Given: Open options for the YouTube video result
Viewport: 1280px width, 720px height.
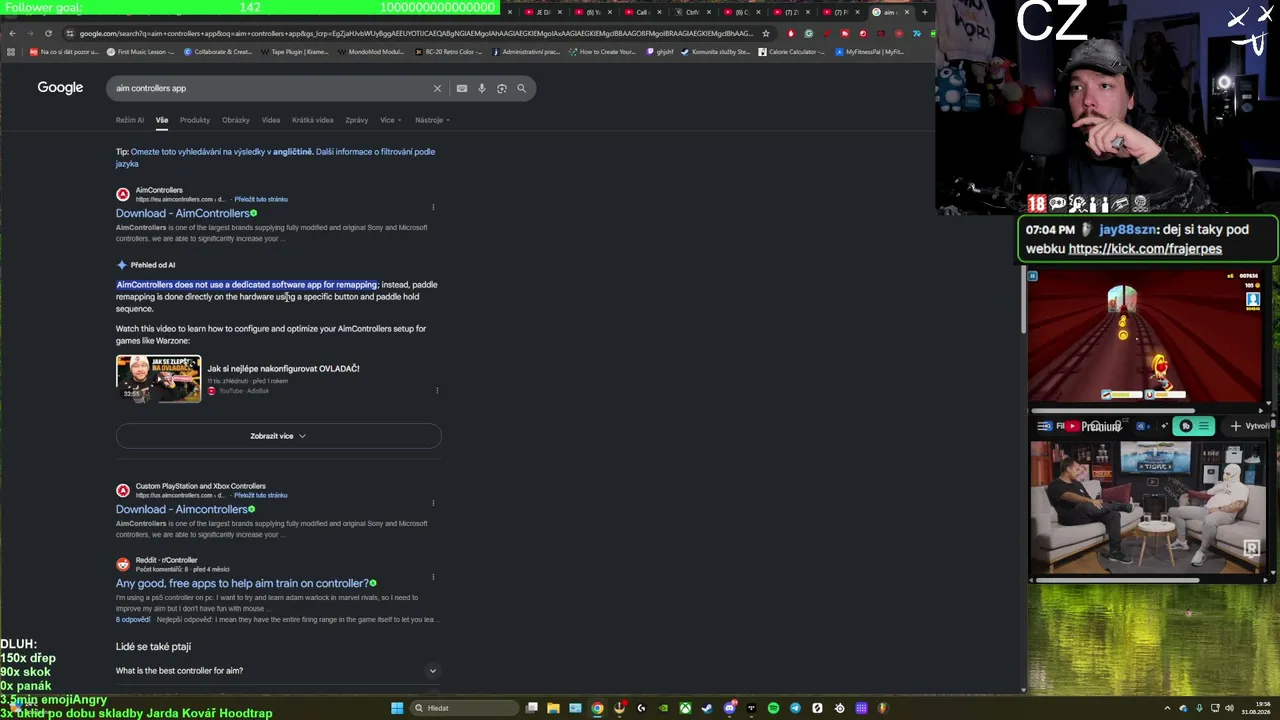Looking at the screenshot, I should pyautogui.click(x=437, y=390).
